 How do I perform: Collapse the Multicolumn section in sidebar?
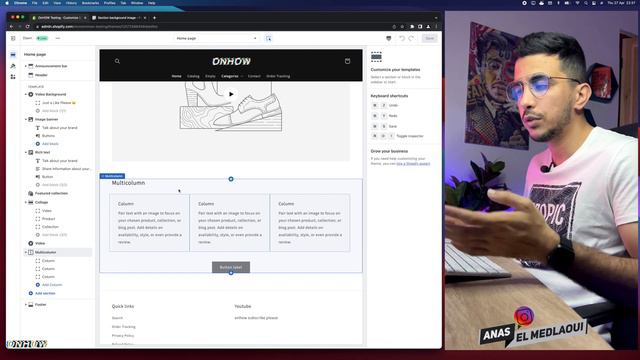click(x=26, y=252)
